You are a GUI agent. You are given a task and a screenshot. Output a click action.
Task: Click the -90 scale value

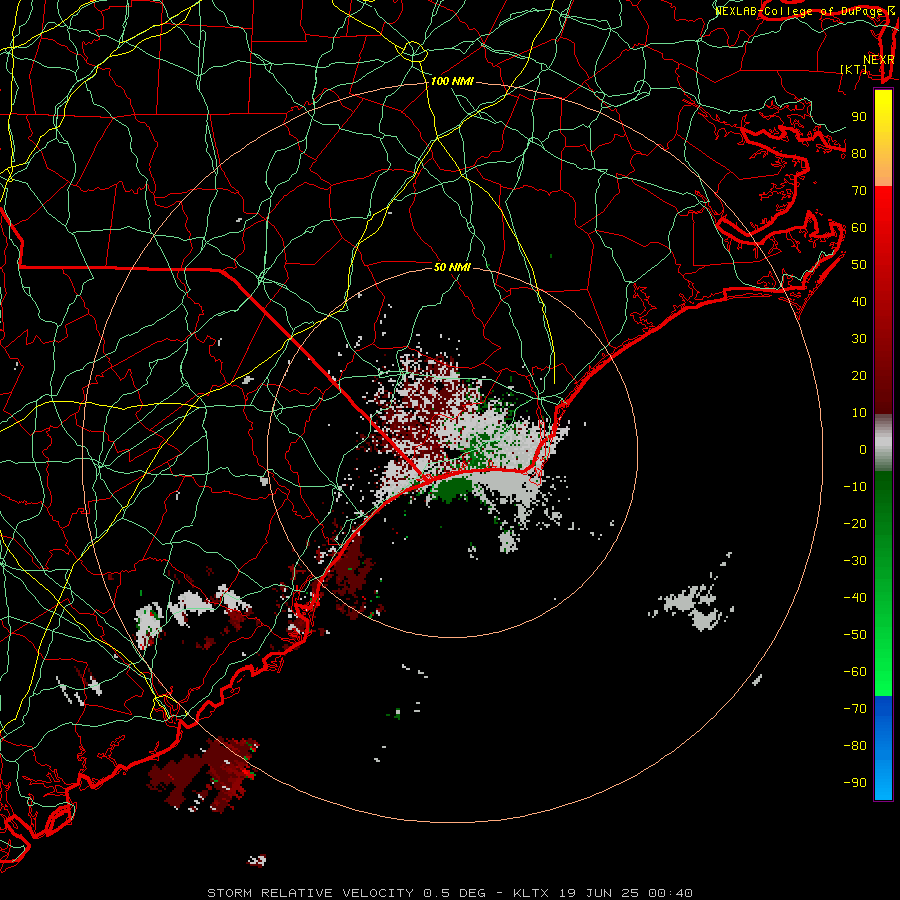(855, 783)
